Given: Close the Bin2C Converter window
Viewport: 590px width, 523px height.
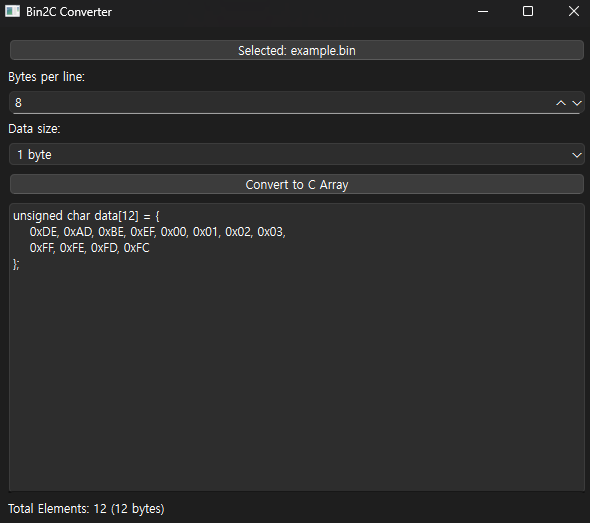Looking at the screenshot, I should [574, 11].
